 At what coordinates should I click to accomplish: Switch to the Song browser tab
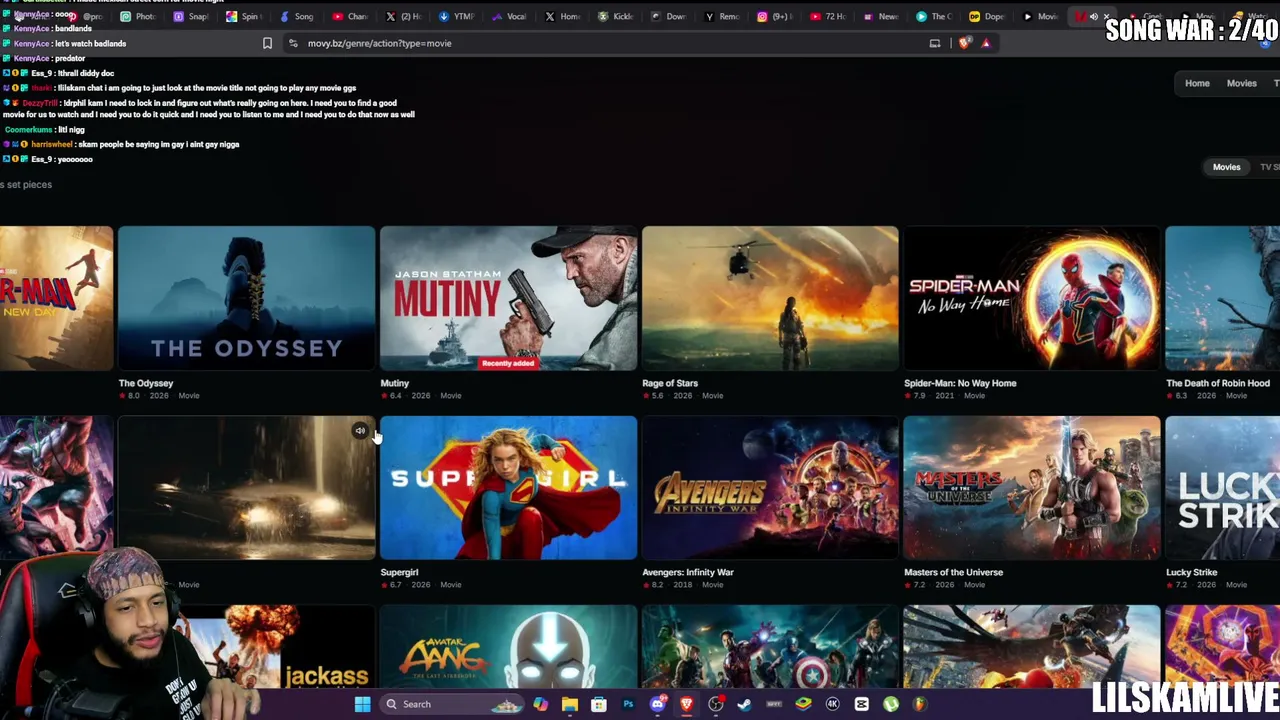click(x=297, y=16)
